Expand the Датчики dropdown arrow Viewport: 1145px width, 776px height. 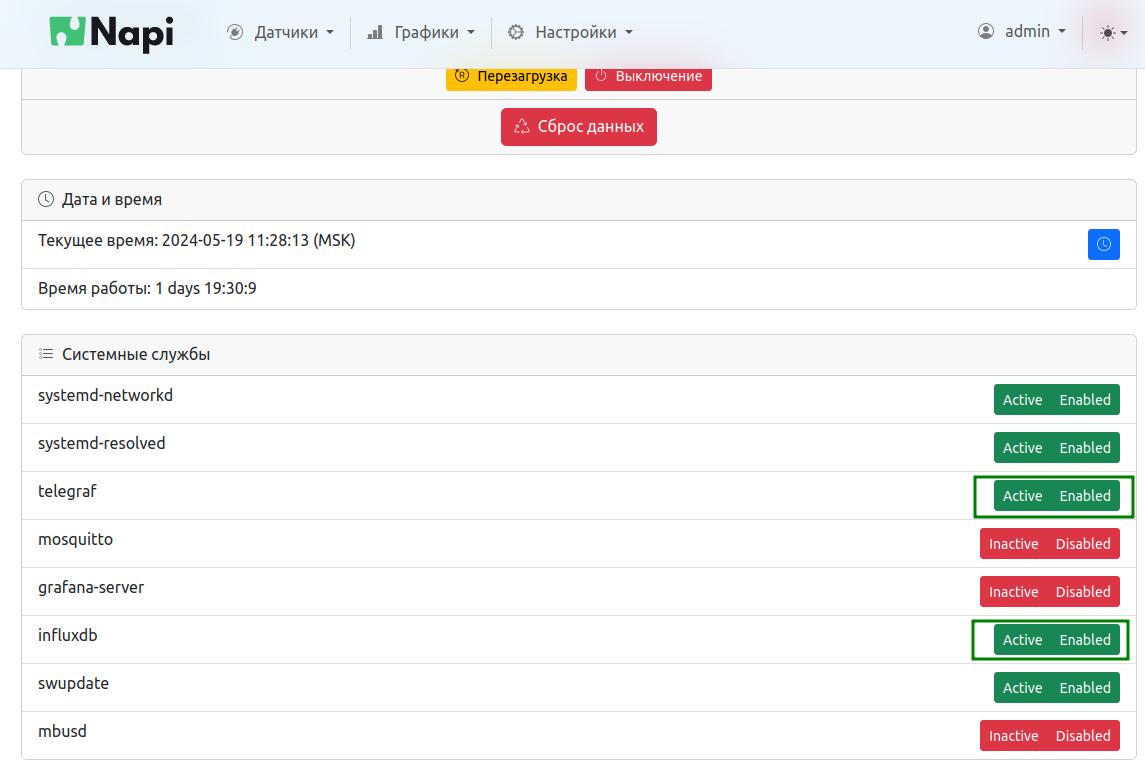coord(330,32)
